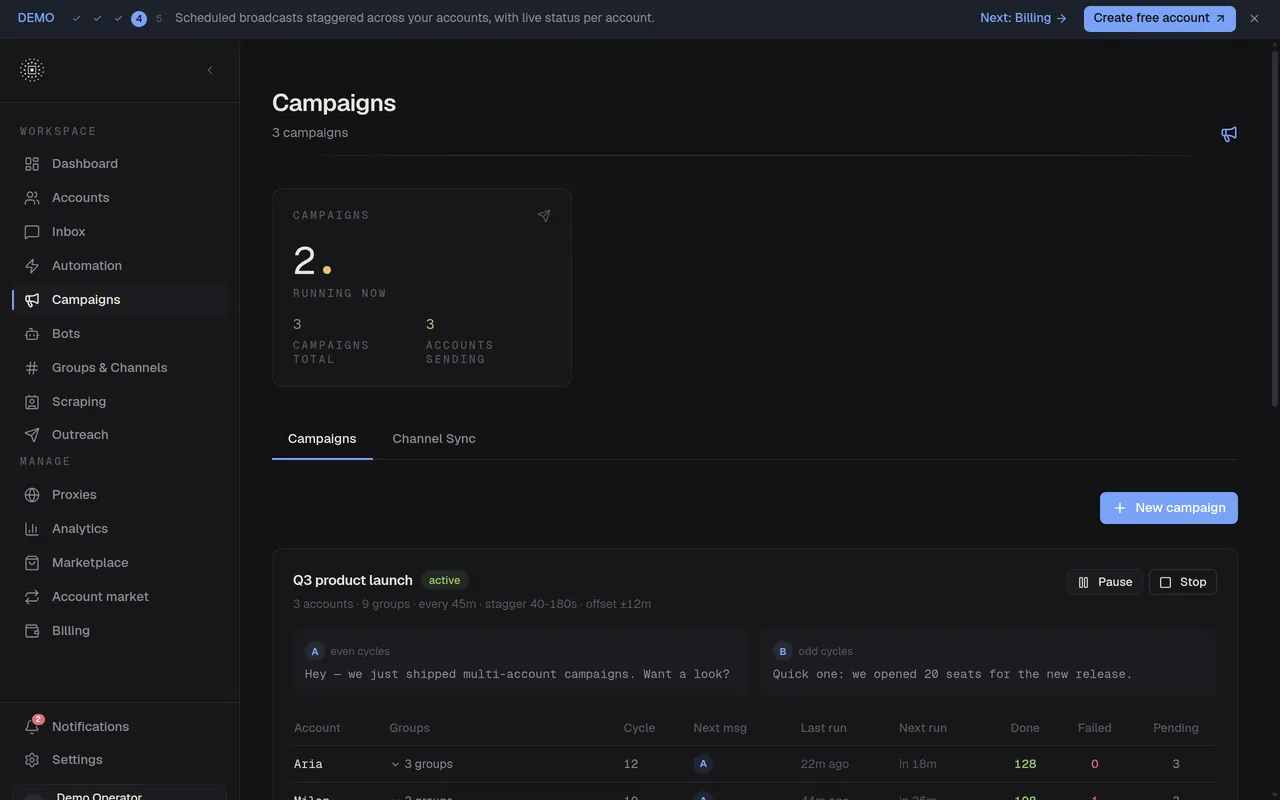Select Campaigns in the sidebar
The width and height of the screenshot is (1280, 800).
pyautogui.click(x=120, y=300)
